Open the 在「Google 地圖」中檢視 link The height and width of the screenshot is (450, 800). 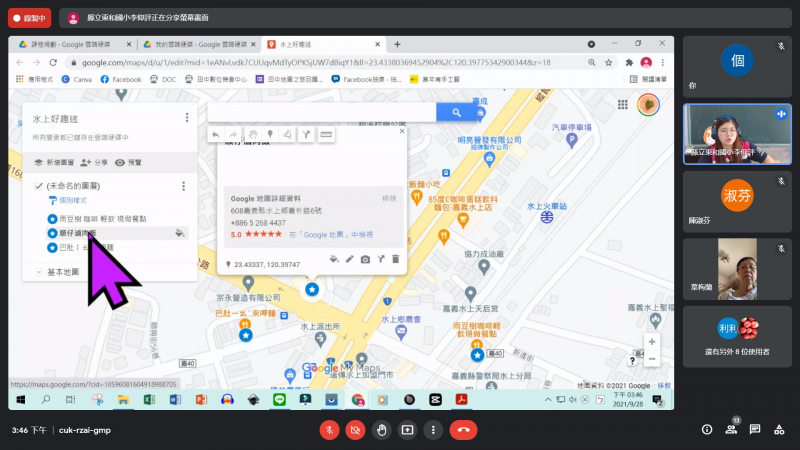click(x=331, y=235)
